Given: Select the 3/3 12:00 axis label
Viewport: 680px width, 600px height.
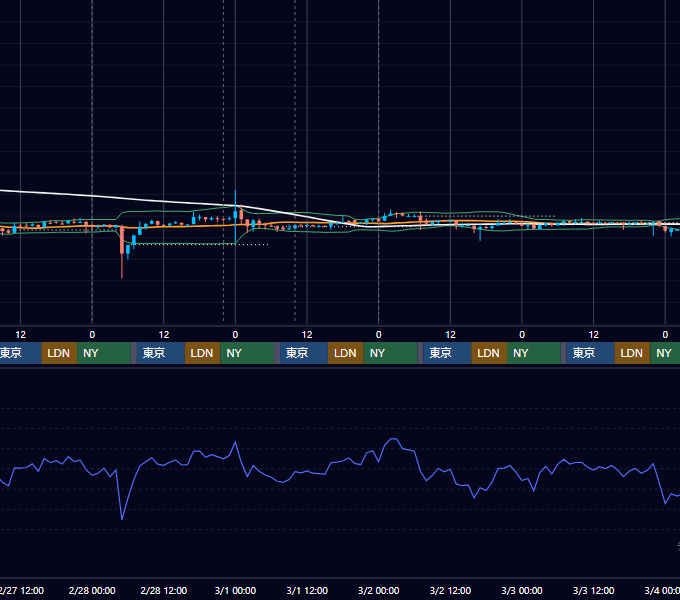Looking at the screenshot, I should (593, 590).
